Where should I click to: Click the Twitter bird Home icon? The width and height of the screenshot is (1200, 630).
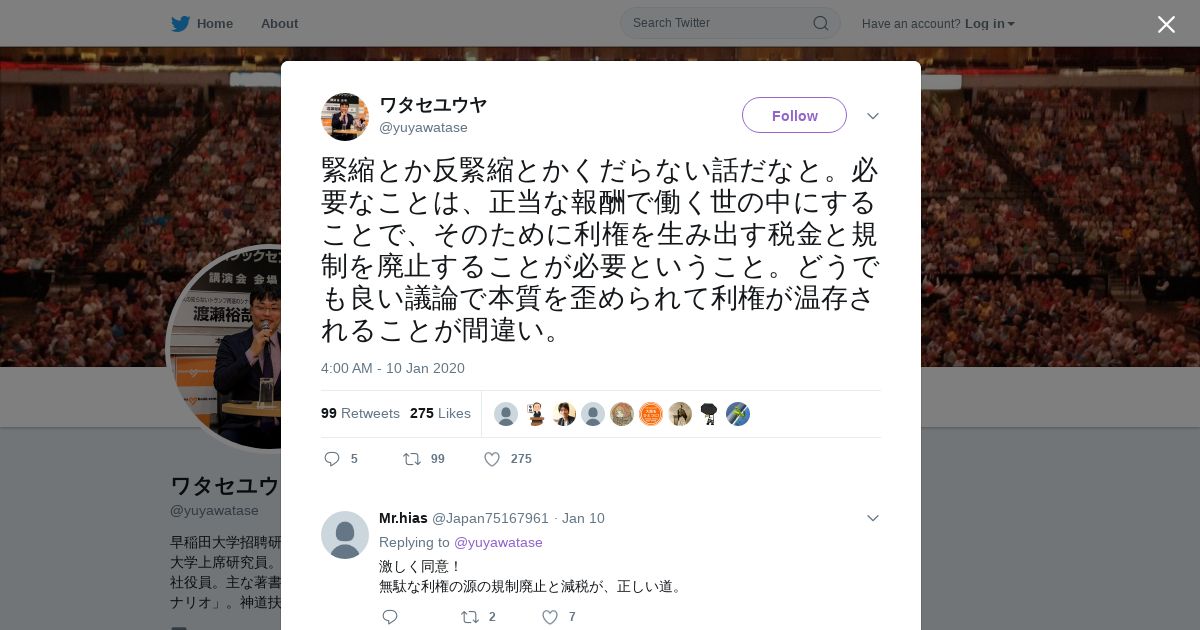[180, 24]
